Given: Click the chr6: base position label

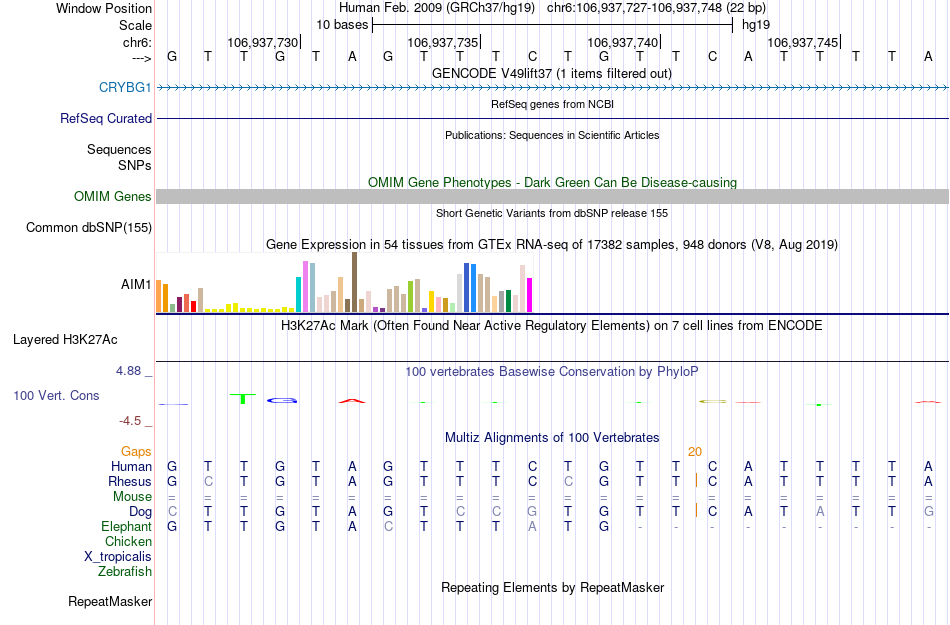Looking at the screenshot, I should 137,42.
